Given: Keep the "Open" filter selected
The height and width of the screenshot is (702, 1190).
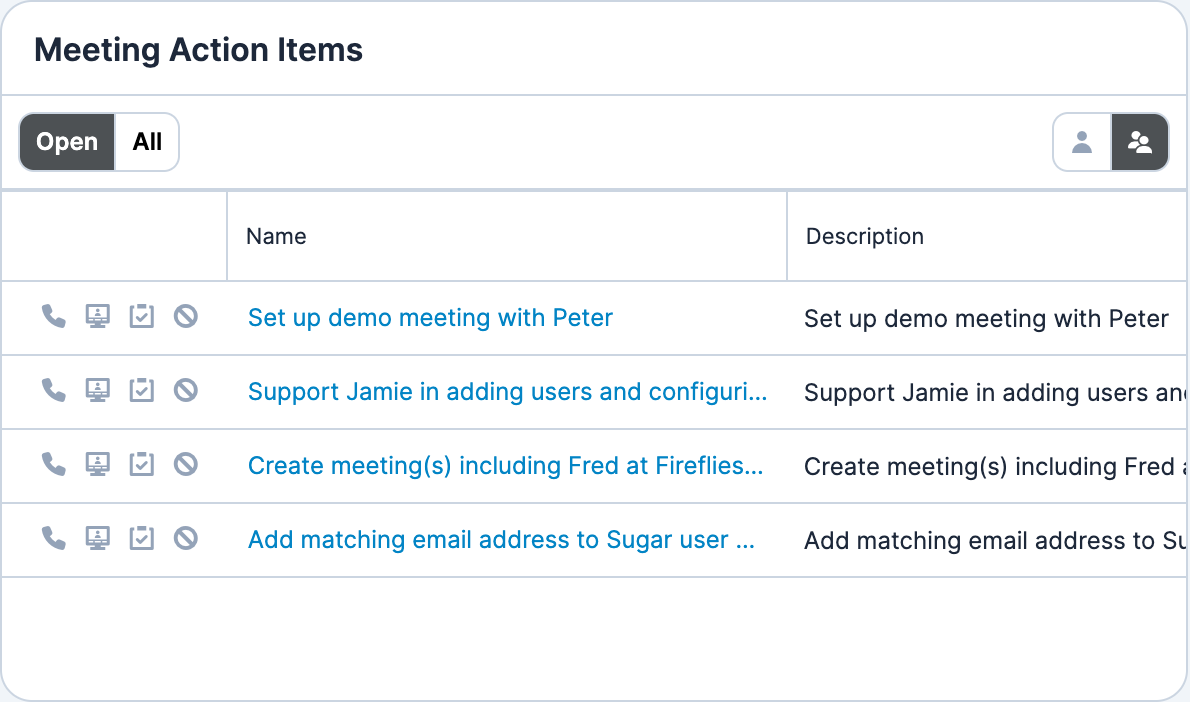Looking at the screenshot, I should tap(66, 142).
